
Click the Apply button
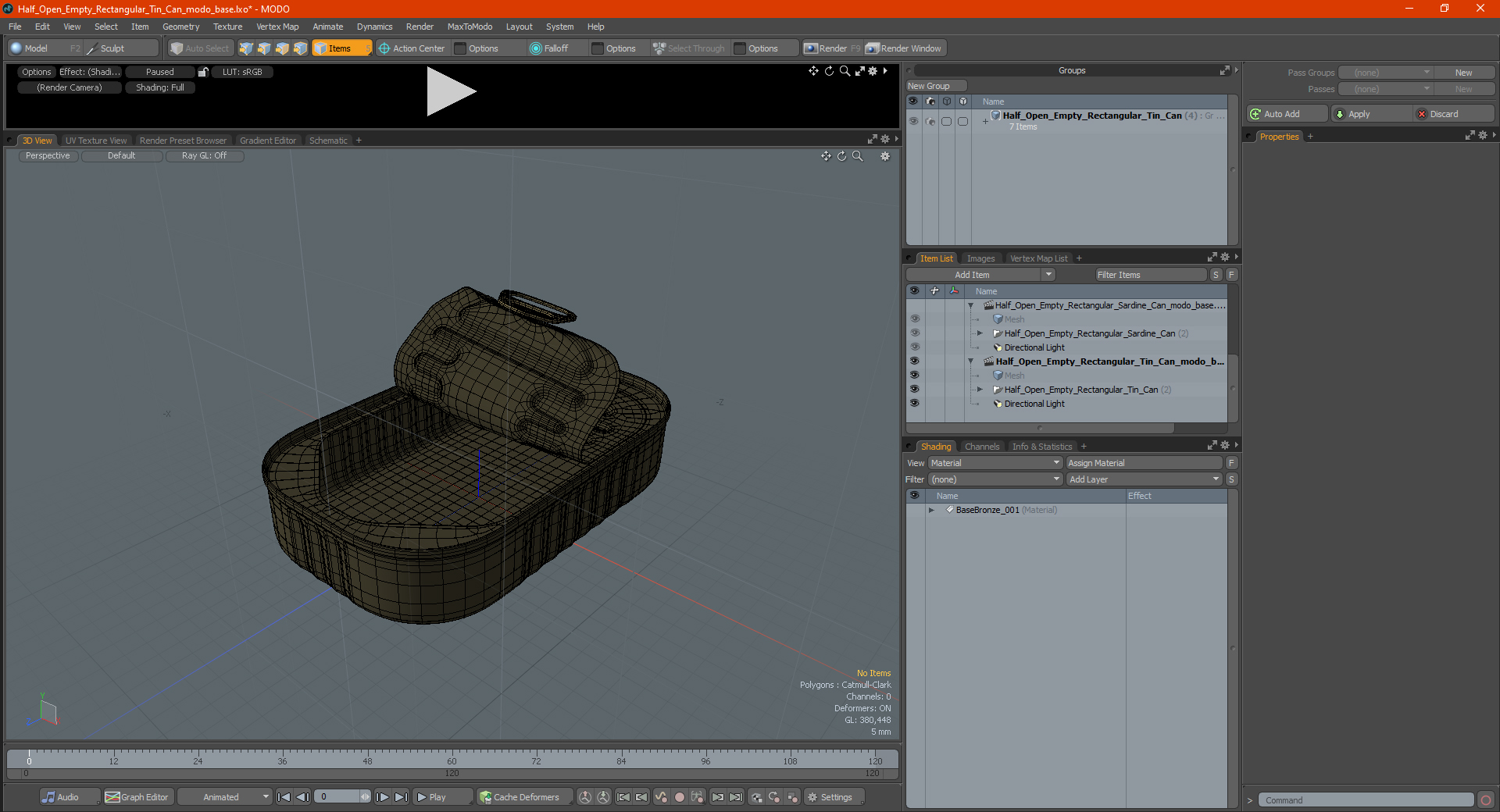click(x=1373, y=114)
